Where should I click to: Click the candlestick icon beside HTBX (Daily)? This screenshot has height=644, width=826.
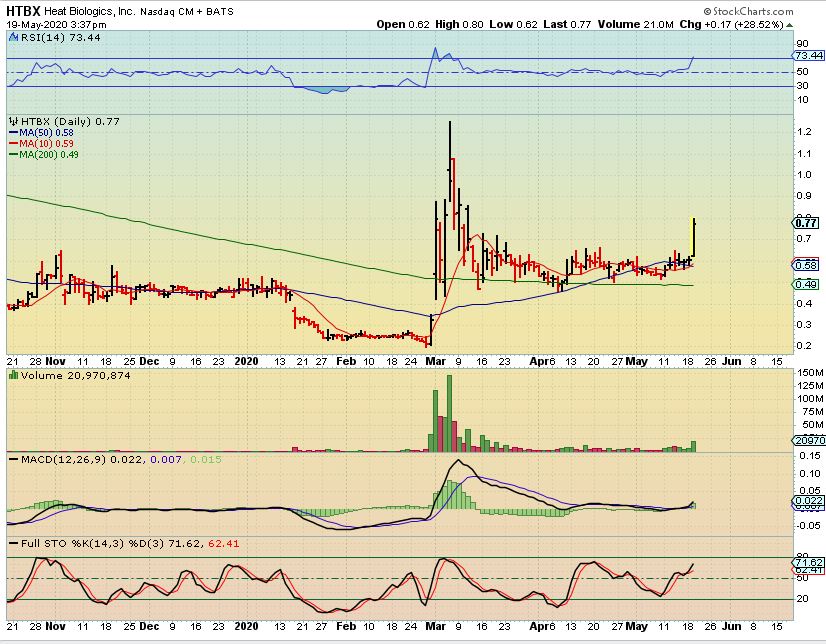coord(13,121)
